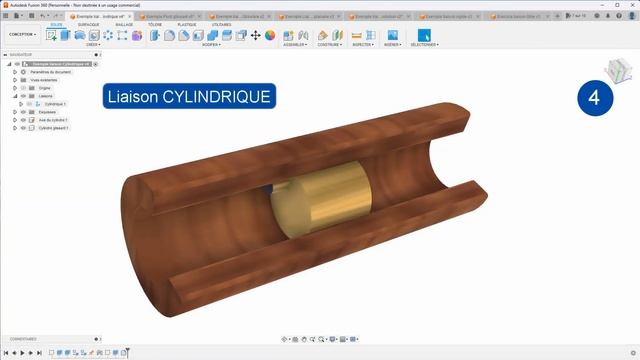Open timeline settings gear
640x360 pixels.
pyautogui.click(x=633, y=353)
